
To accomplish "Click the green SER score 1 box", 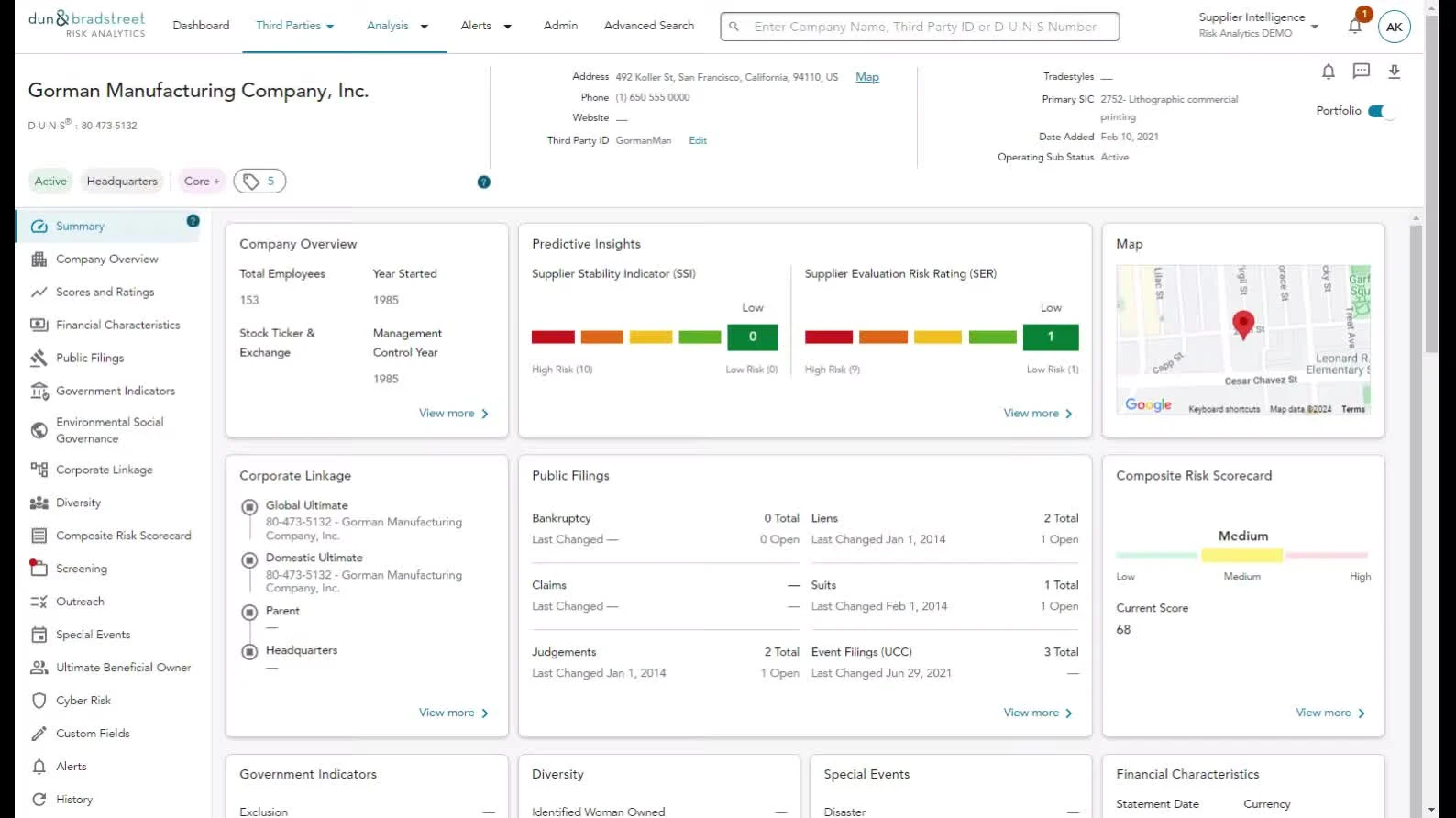I will 1051,337.
